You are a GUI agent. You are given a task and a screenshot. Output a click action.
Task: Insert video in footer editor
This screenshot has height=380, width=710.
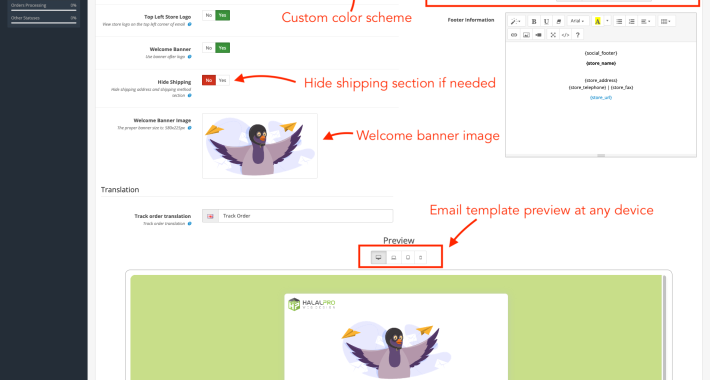[x=538, y=35]
